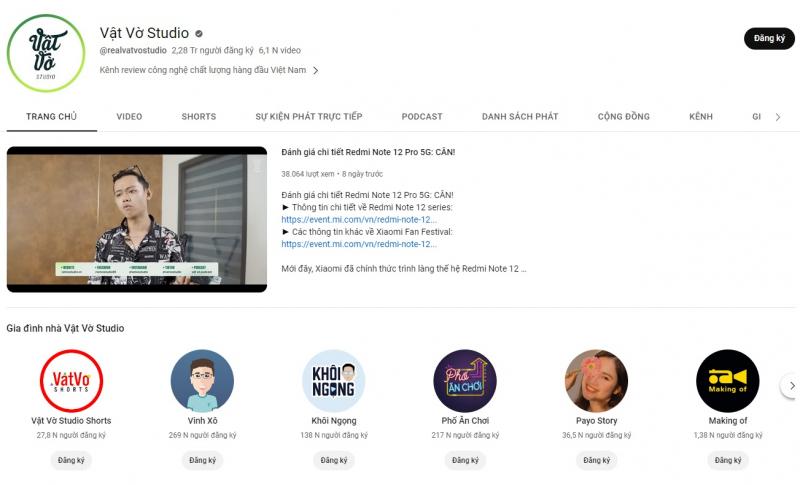Subscribe to Vật Vờ Studio with the black Đăng ký button

tap(769, 38)
